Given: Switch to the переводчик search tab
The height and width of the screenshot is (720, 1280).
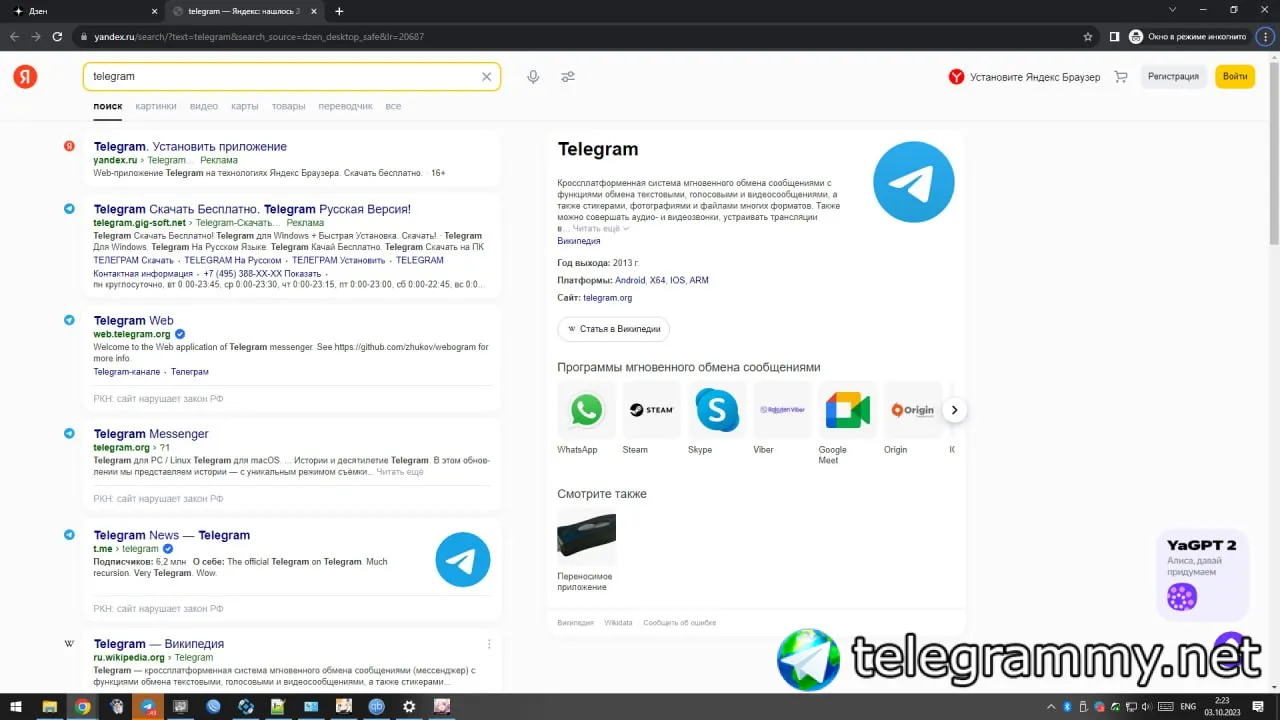Looking at the screenshot, I should click(x=346, y=106).
